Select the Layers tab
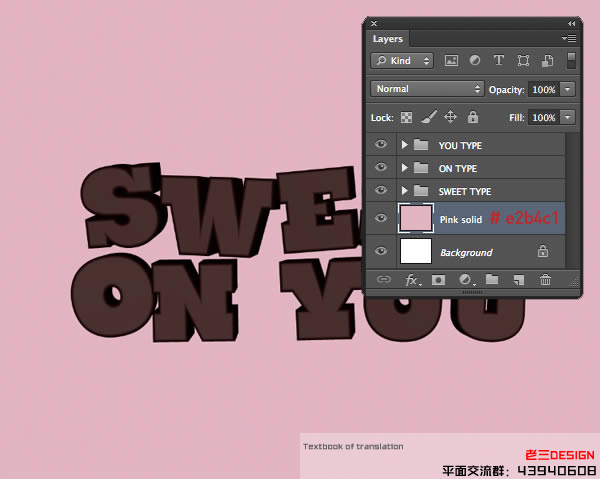Viewport: 600px width, 479px height. pos(388,39)
